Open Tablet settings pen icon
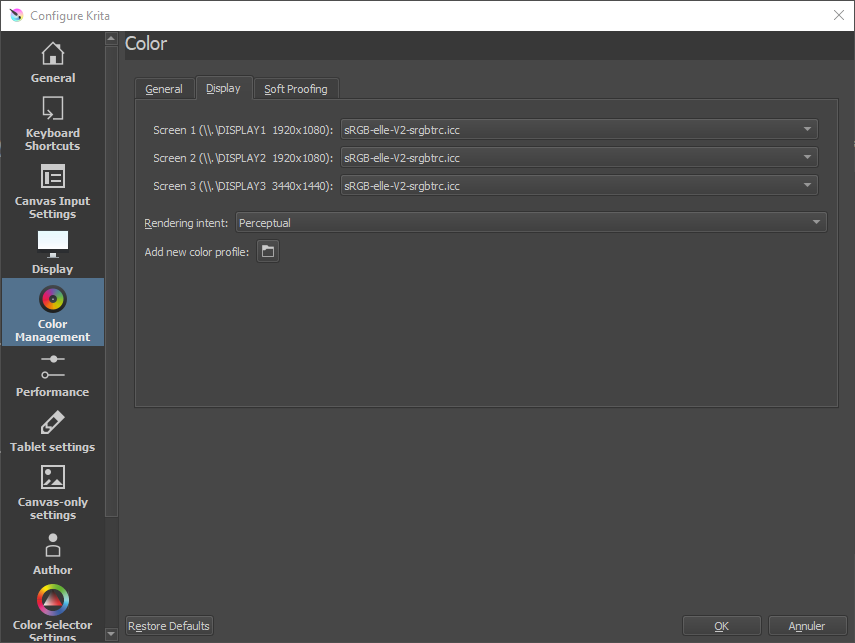This screenshot has width=855, height=643. coord(52,422)
